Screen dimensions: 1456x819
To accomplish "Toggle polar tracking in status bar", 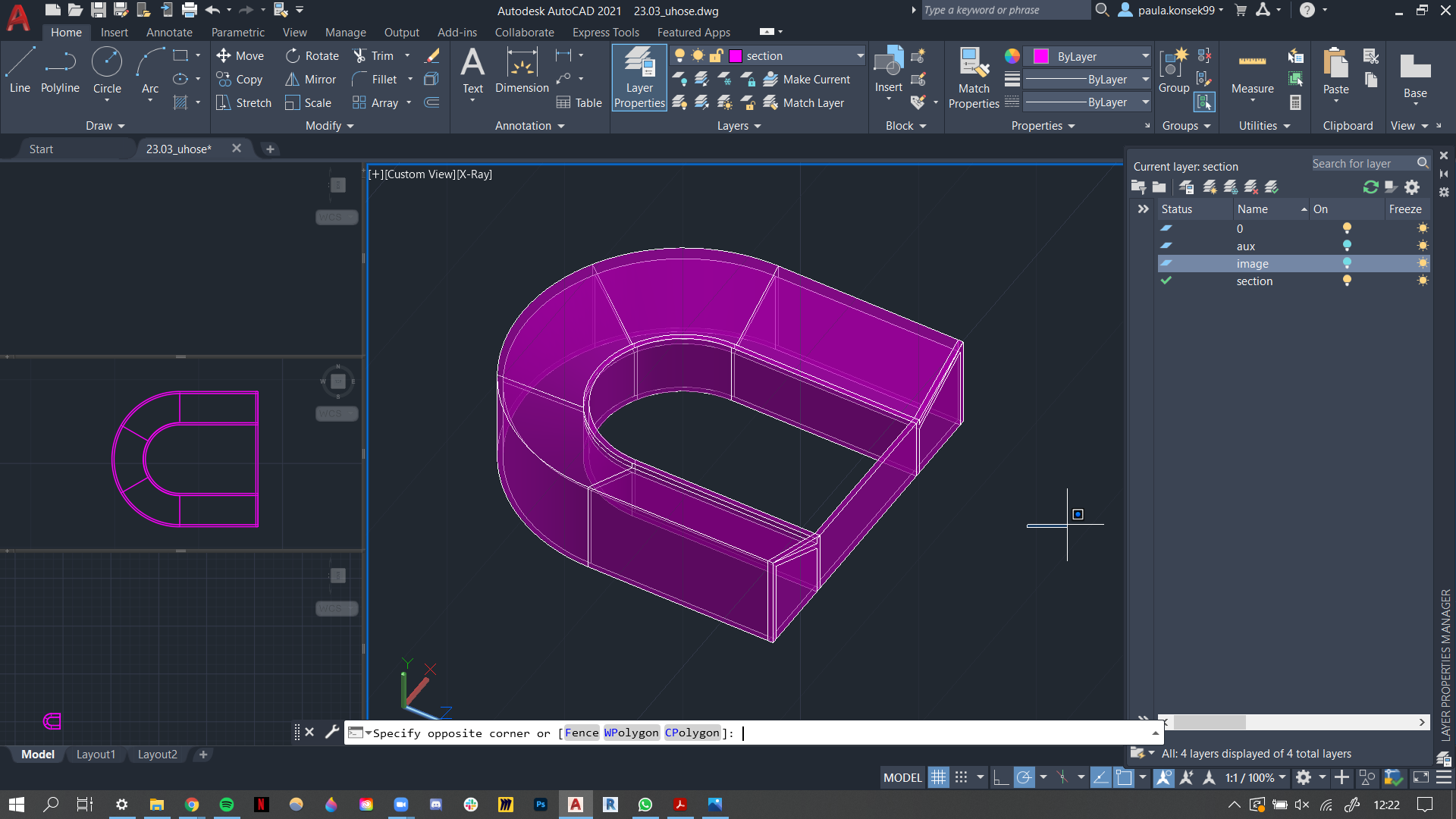I will [x=1024, y=777].
